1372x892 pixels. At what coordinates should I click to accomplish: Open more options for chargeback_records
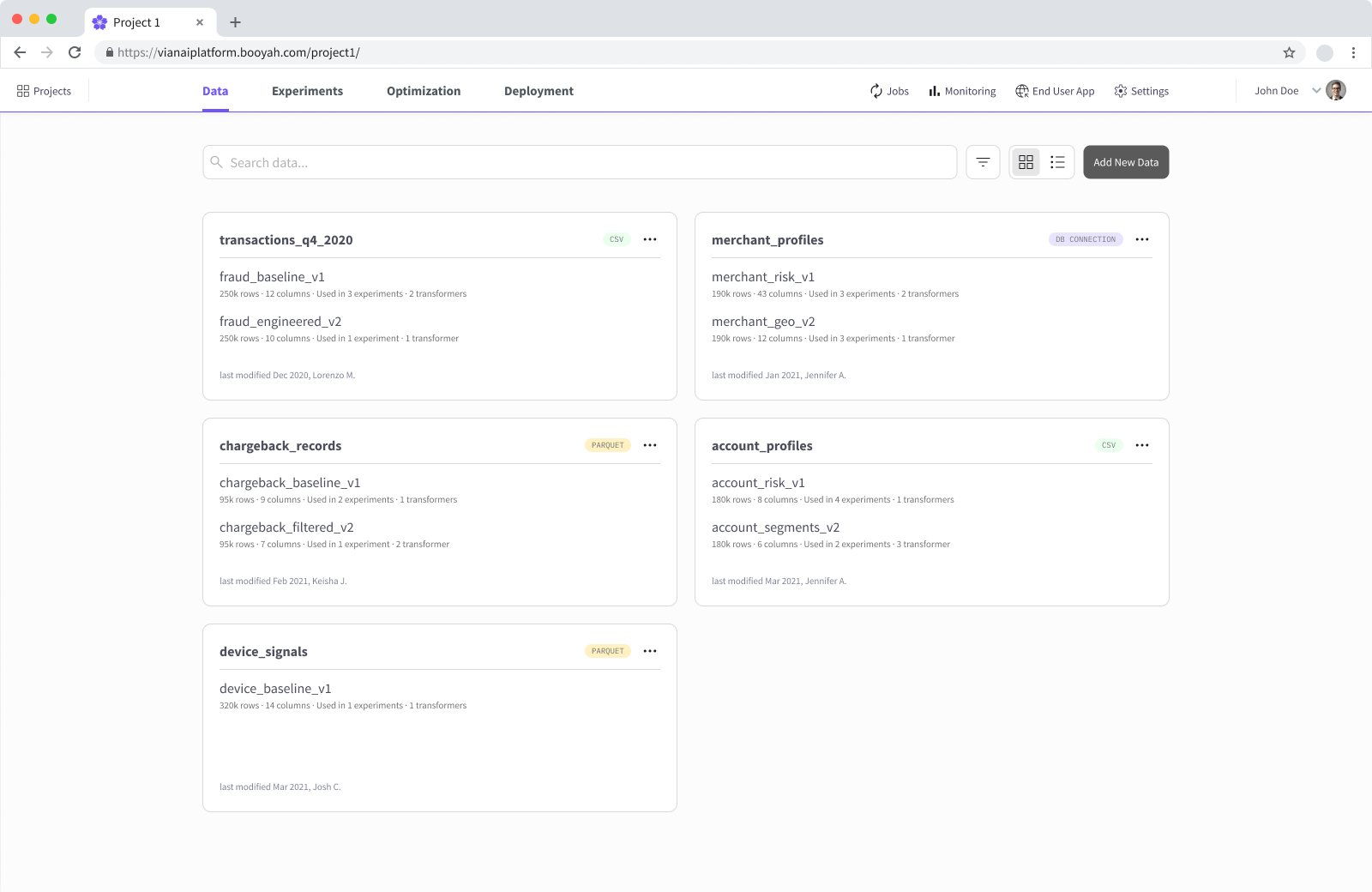[650, 445]
